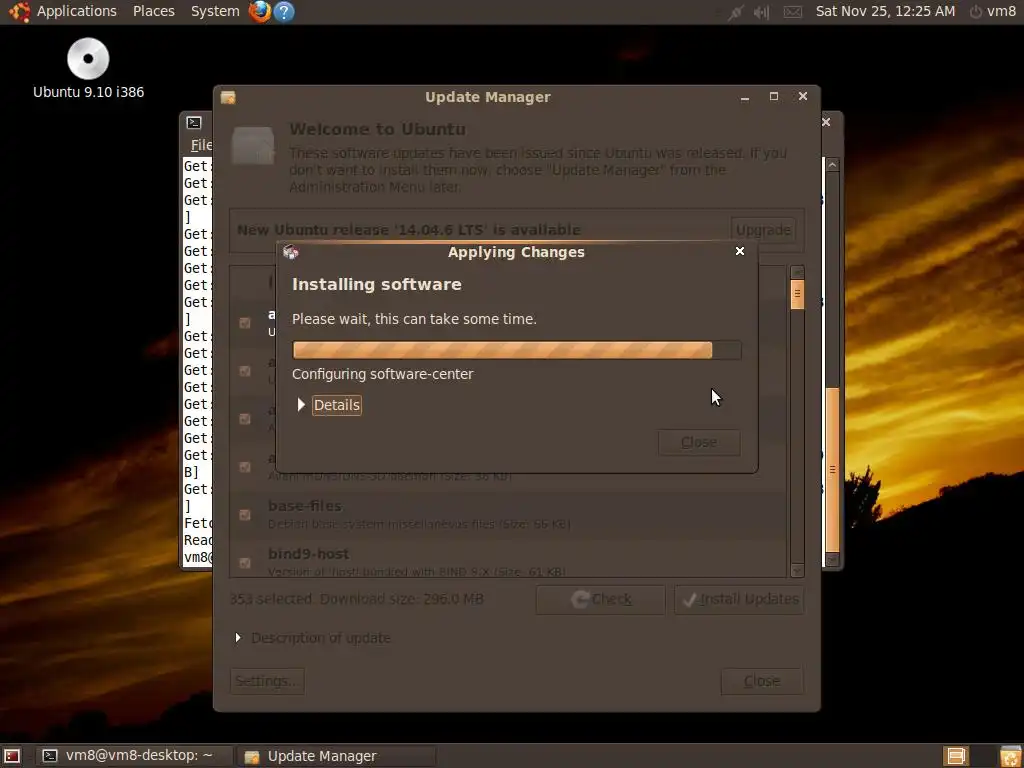Click the installation progress bar
The height and width of the screenshot is (768, 1024).
tap(517, 350)
